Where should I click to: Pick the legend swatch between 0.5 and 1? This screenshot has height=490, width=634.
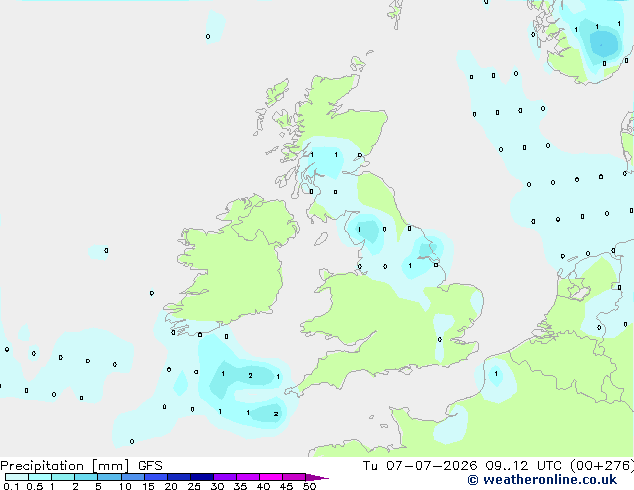(40, 477)
